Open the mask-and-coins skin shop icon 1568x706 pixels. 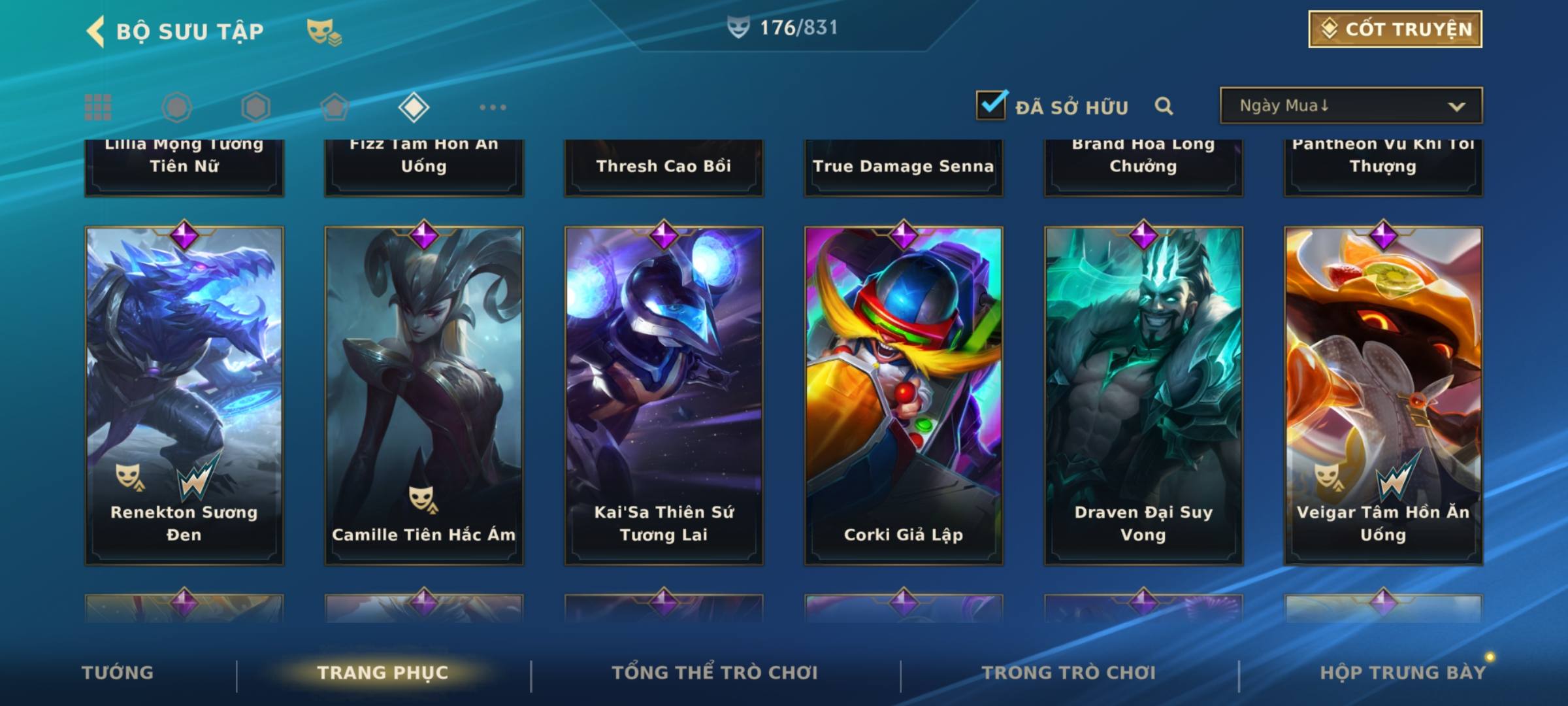[324, 32]
